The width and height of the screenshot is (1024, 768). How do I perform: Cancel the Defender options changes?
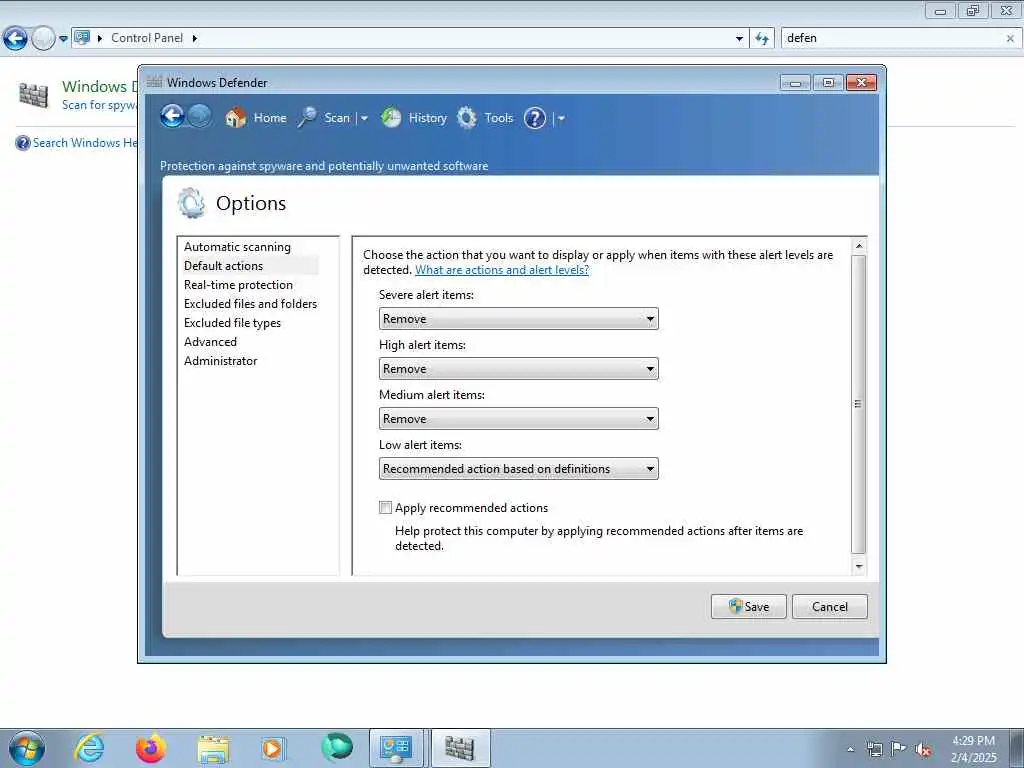coord(829,607)
